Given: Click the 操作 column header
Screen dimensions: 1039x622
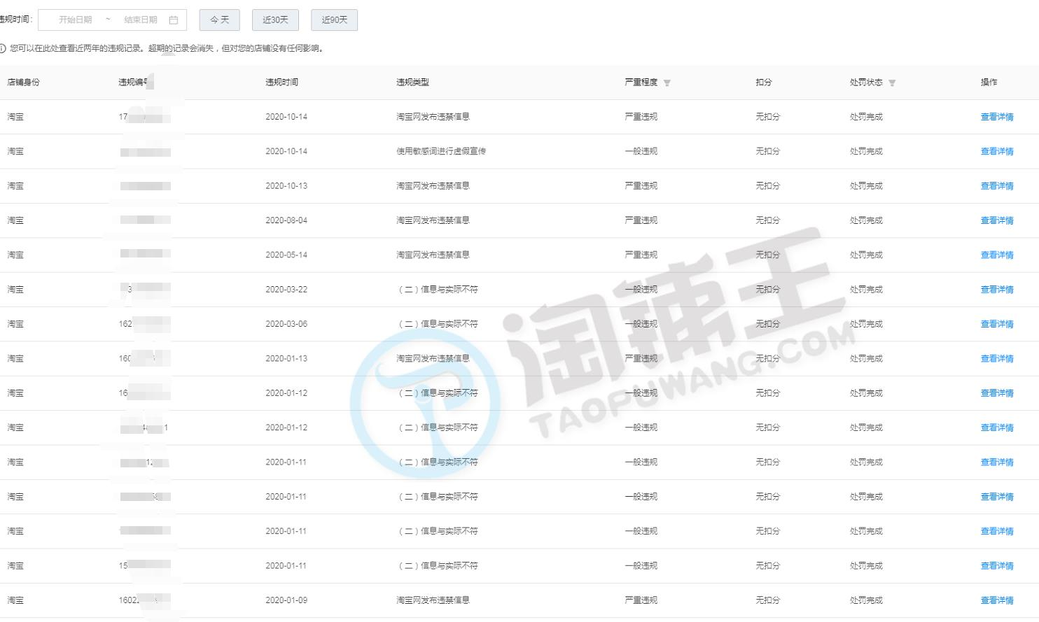Looking at the screenshot, I should coord(989,82).
